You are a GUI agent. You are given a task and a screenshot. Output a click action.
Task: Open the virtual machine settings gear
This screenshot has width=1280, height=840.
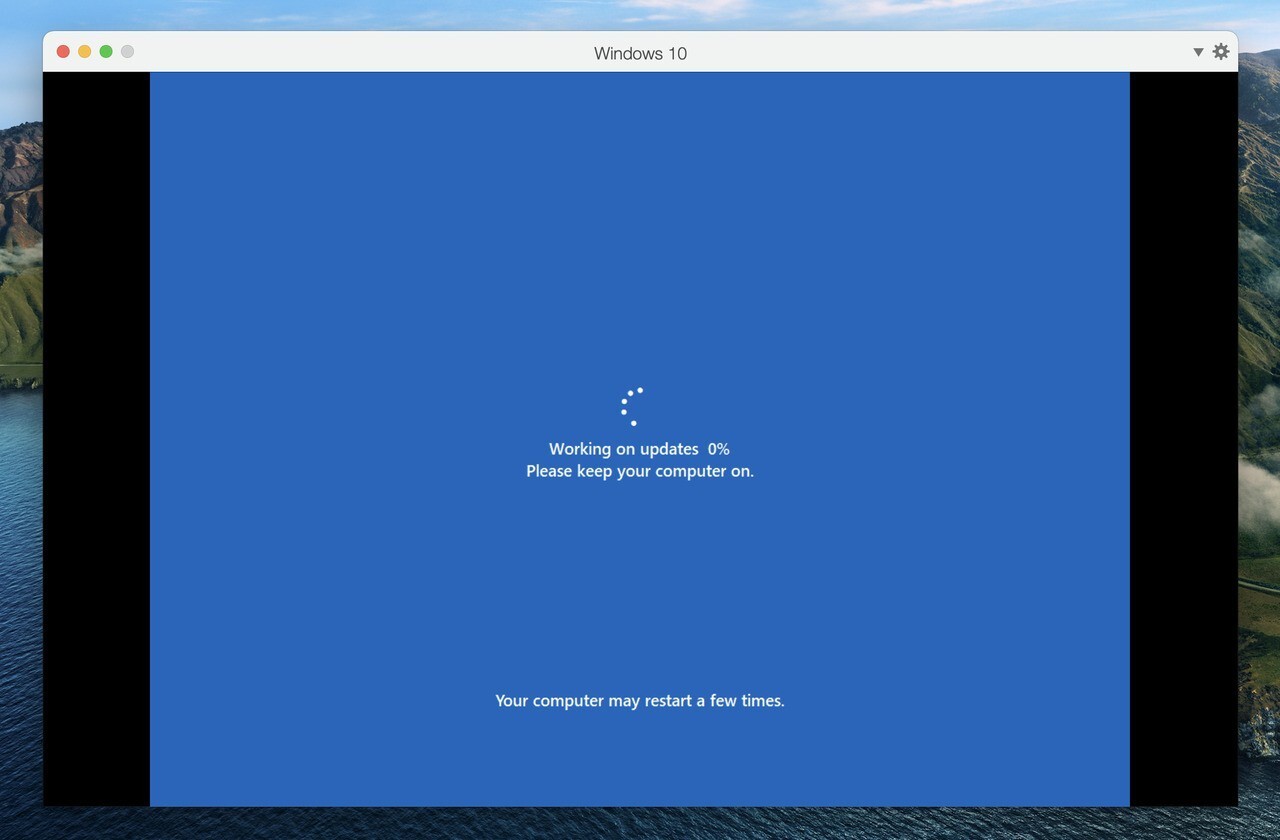(x=1221, y=52)
